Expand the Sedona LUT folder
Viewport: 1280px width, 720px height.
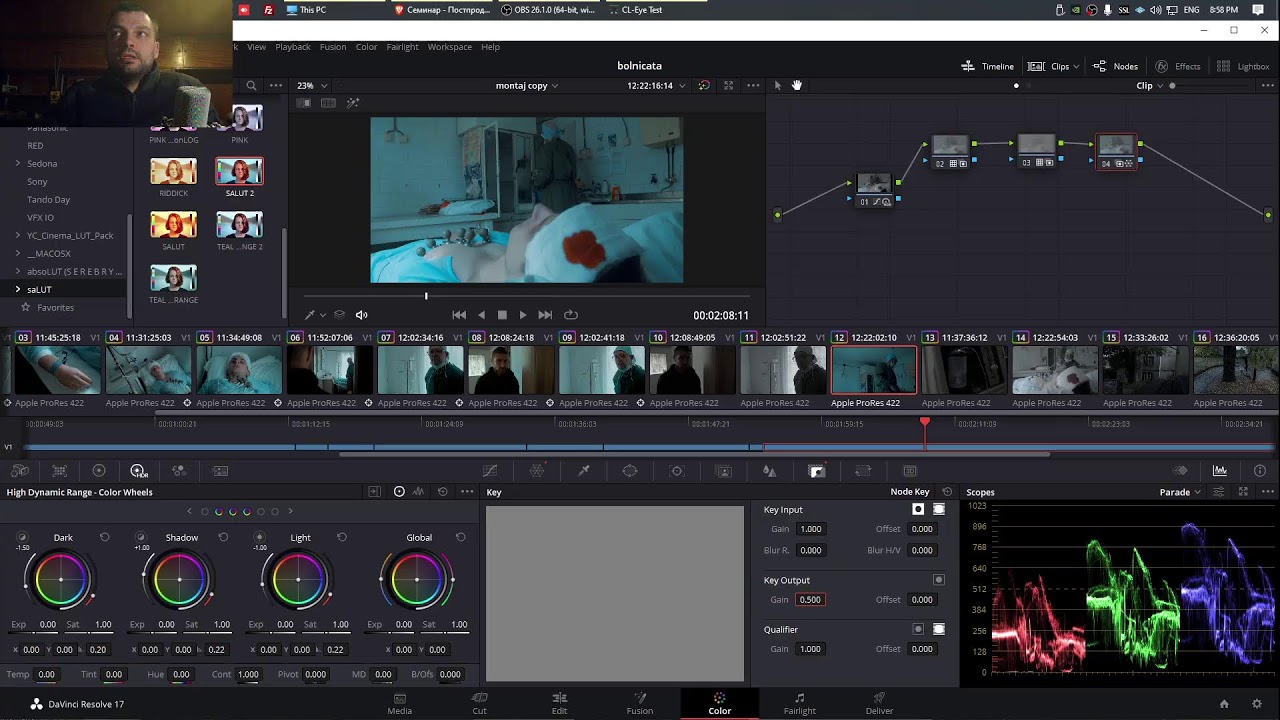(x=17, y=163)
